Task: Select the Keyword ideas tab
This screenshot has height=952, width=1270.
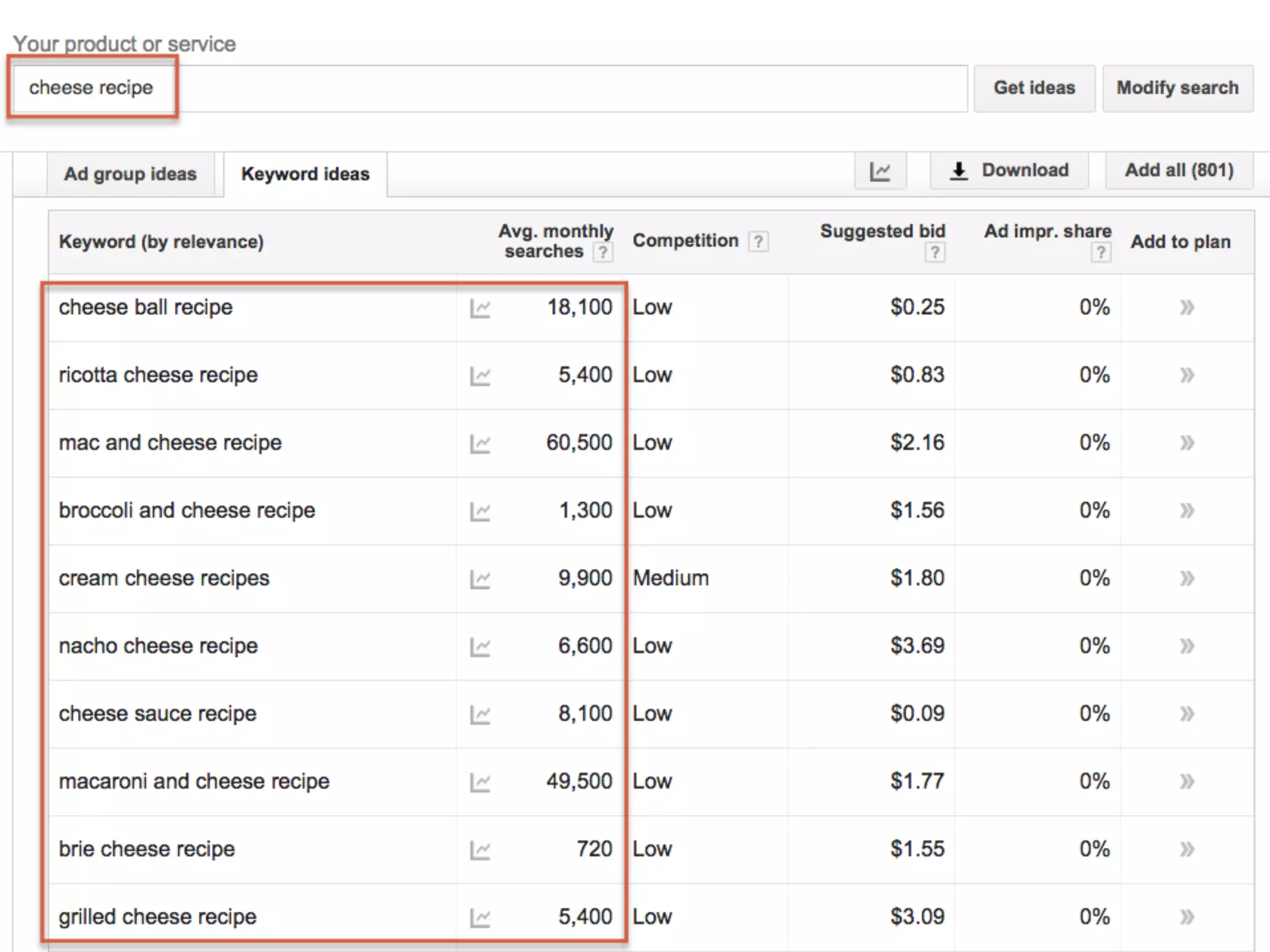Action: [305, 174]
